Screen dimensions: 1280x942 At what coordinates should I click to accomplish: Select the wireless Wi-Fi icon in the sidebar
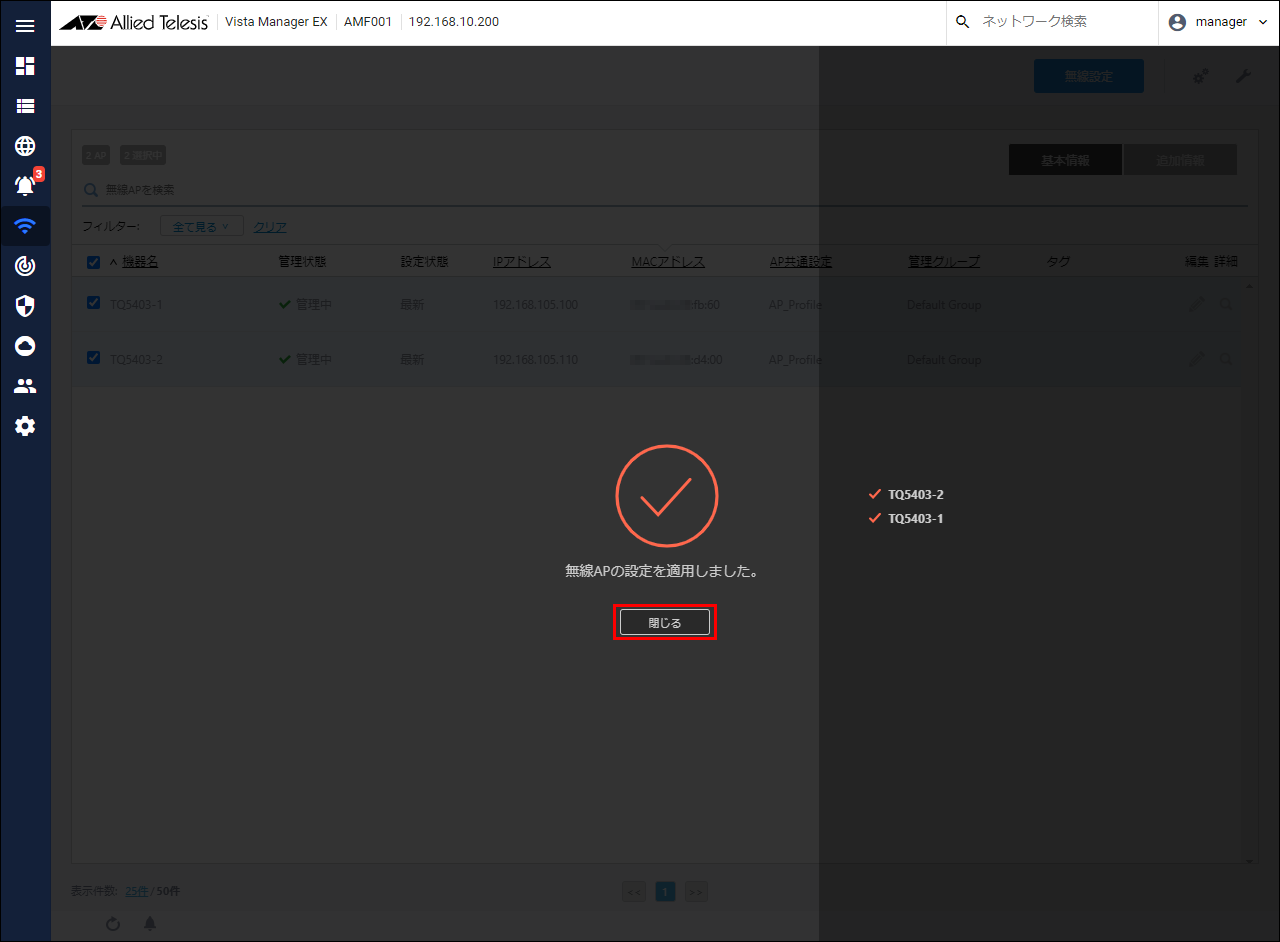[25, 226]
